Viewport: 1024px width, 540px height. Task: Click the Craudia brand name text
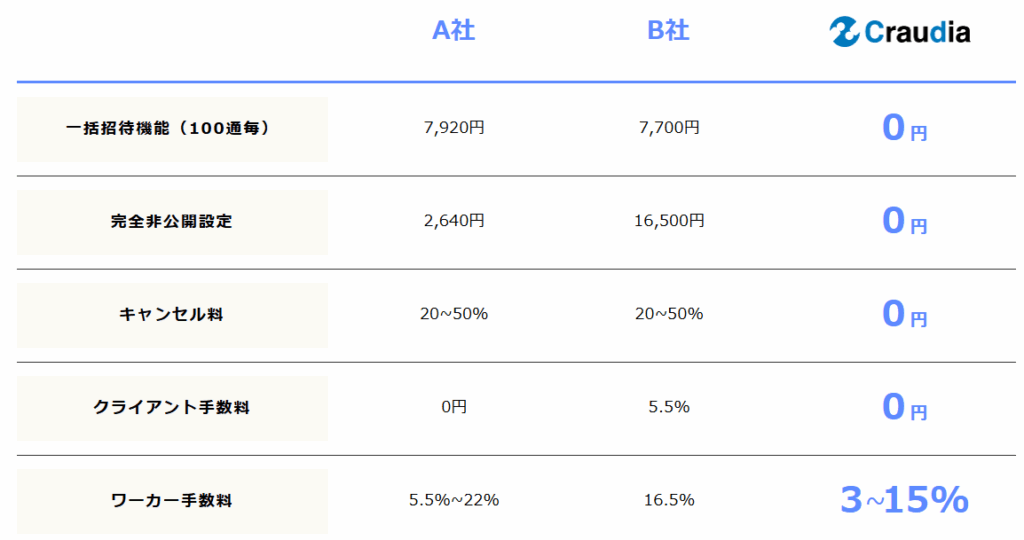[917, 32]
